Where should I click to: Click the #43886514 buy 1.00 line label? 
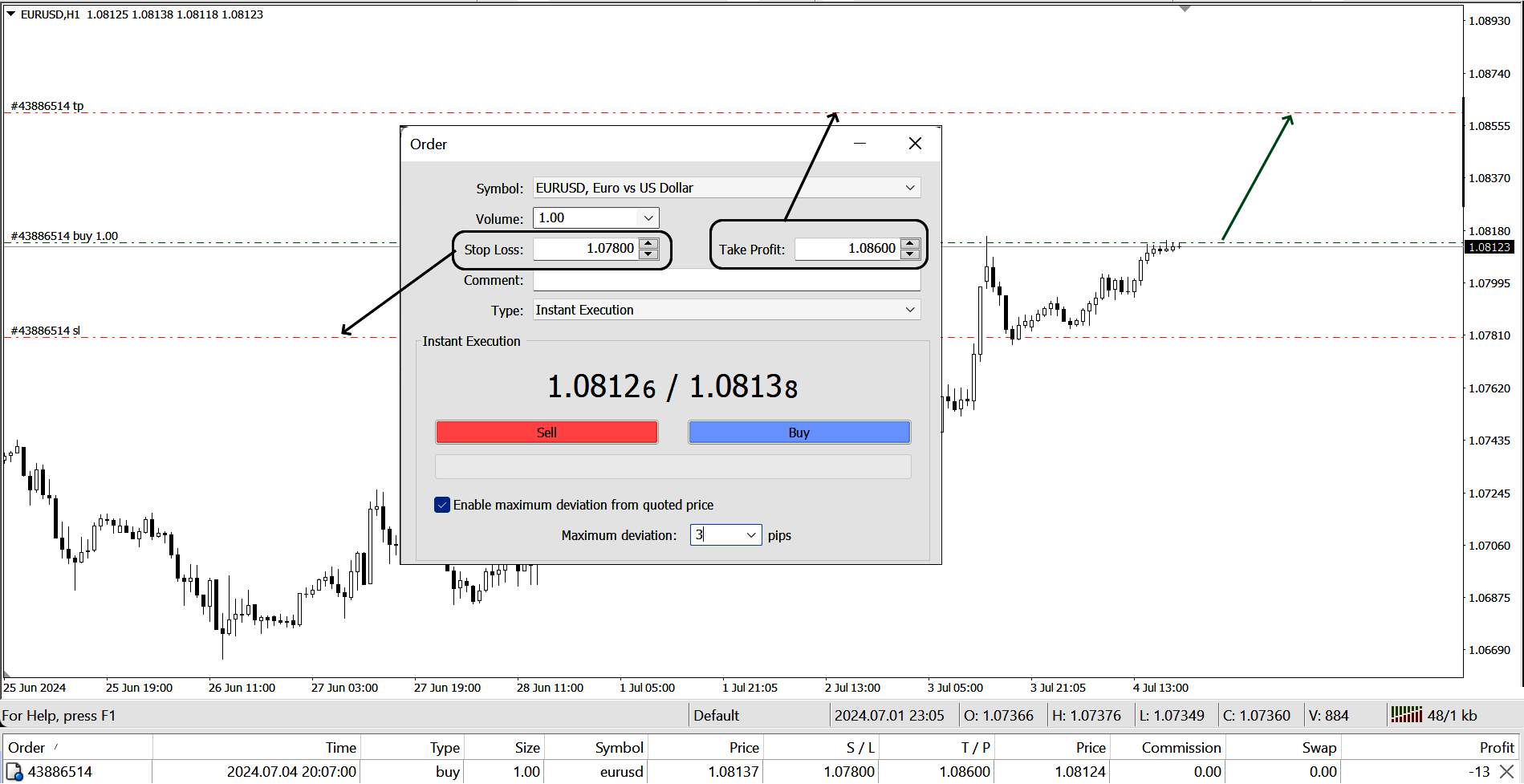pyautogui.click(x=64, y=236)
